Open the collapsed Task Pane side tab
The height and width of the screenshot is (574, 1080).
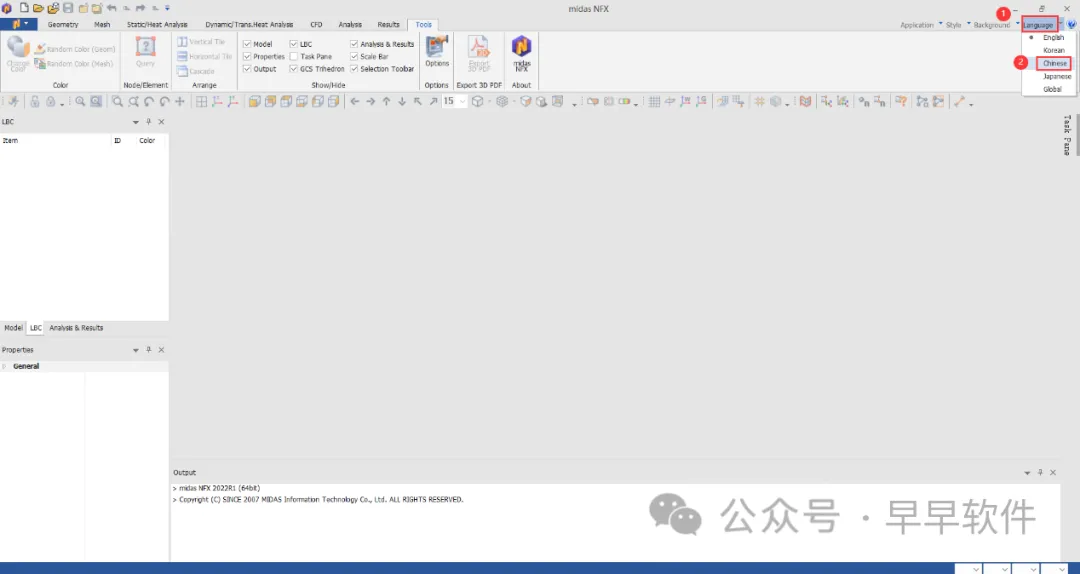point(1068,135)
